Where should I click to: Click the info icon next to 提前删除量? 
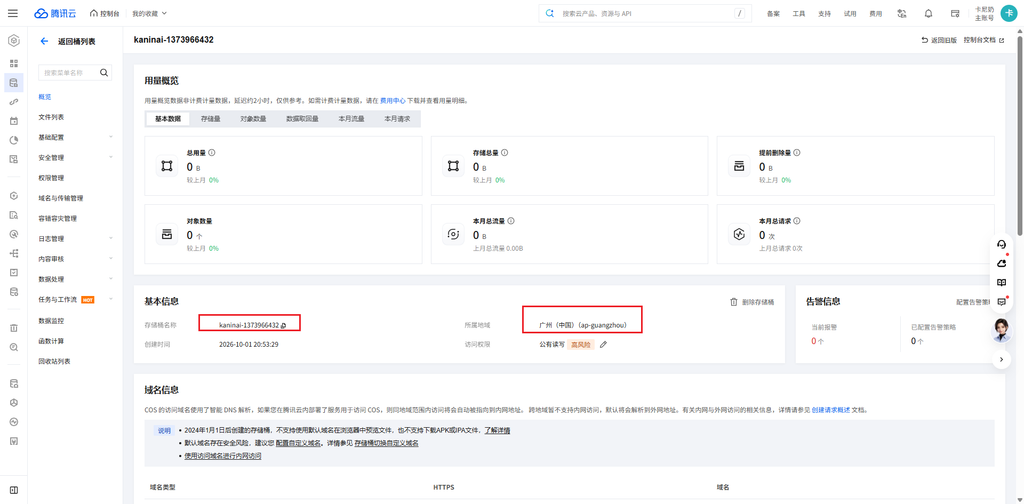click(797, 152)
